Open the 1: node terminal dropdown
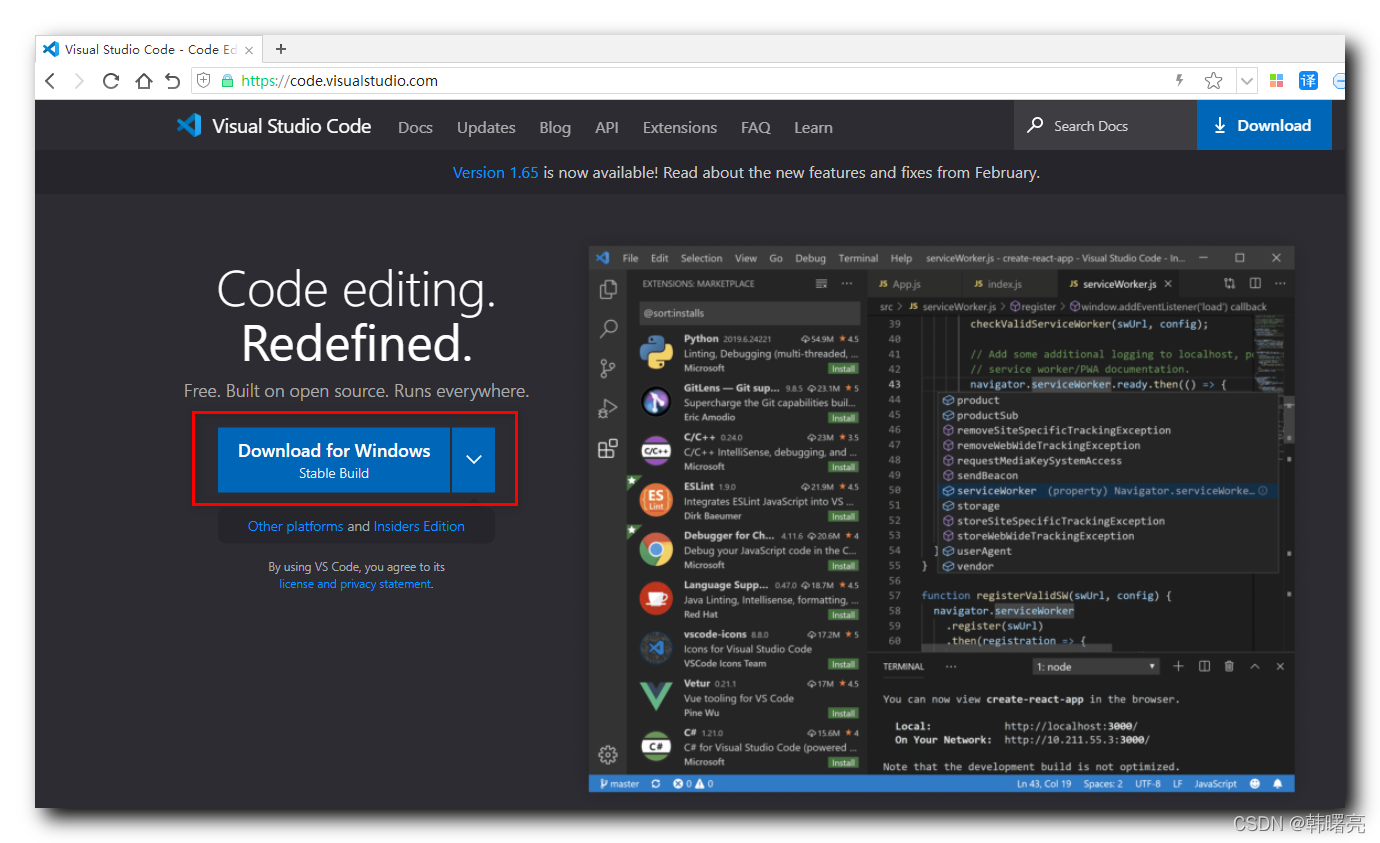The height and width of the screenshot is (843, 1380). click(x=1096, y=667)
